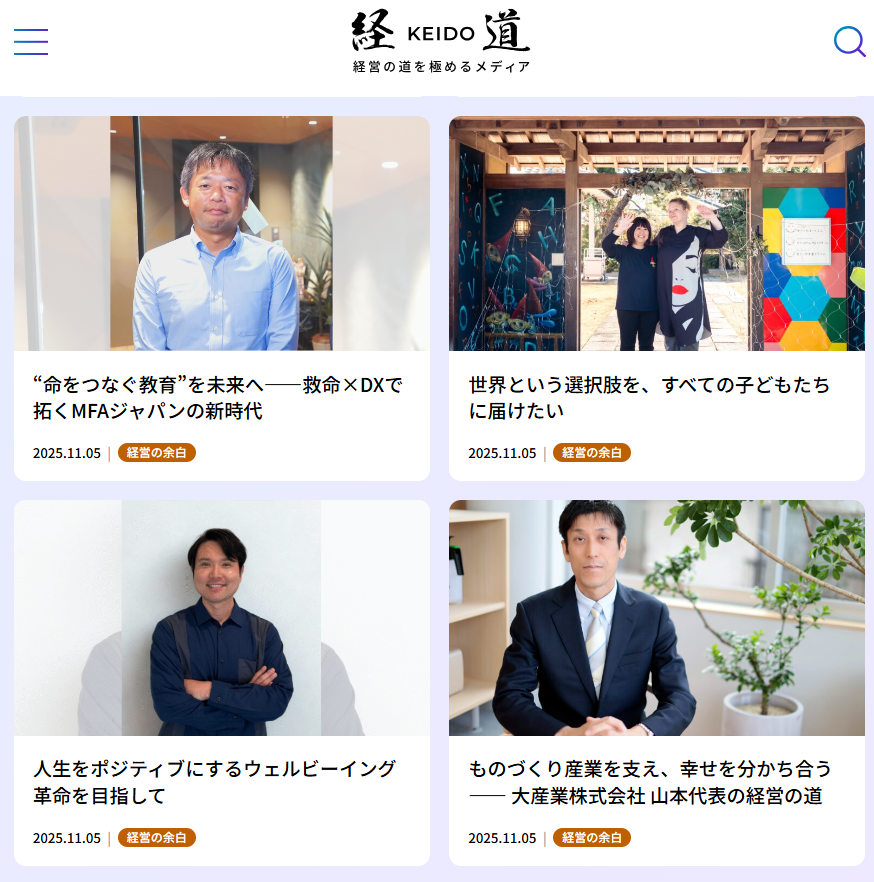This screenshot has width=874, height=882.
Task: Click the 2025.11.05 date under ウェルビーイング article
Action: tap(66, 838)
